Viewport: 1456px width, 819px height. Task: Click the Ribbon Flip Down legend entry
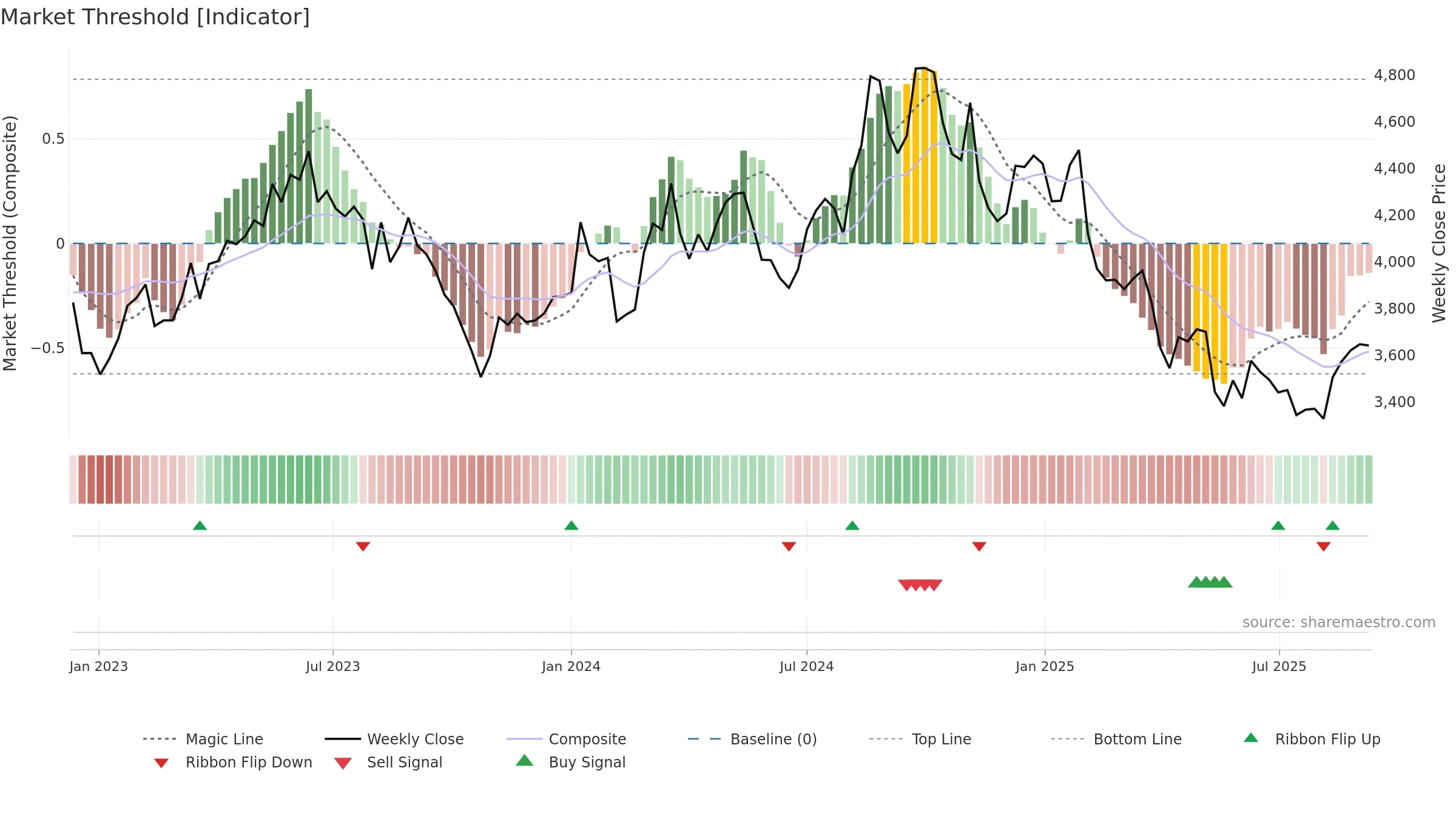(232, 762)
